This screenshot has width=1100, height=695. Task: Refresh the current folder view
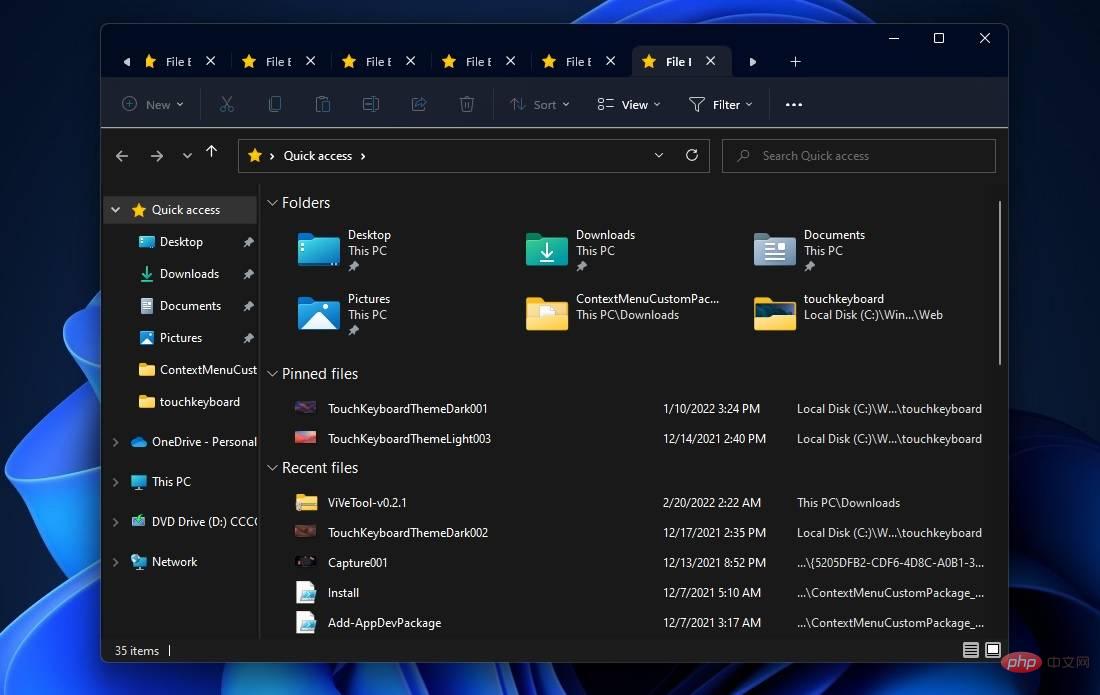pyautogui.click(x=692, y=155)
